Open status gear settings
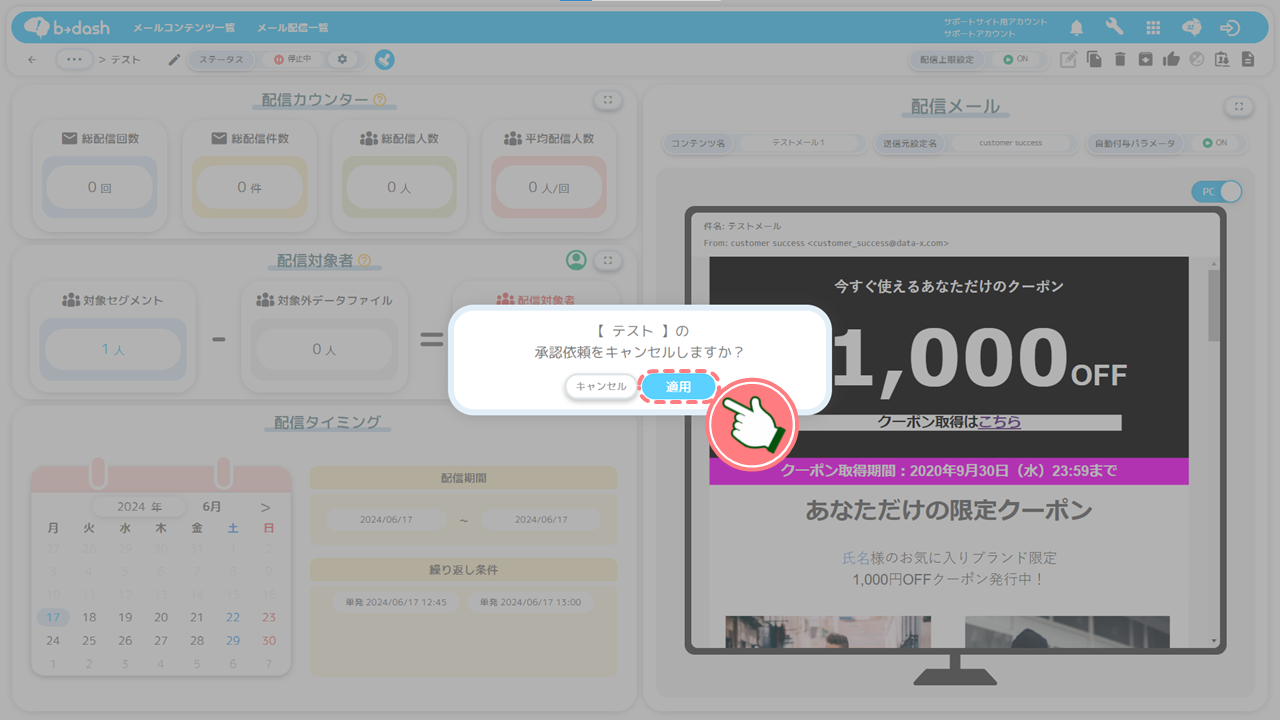The height and width of the screenshot is (720, 1280). pyautogui.click(x=343, y=60)
